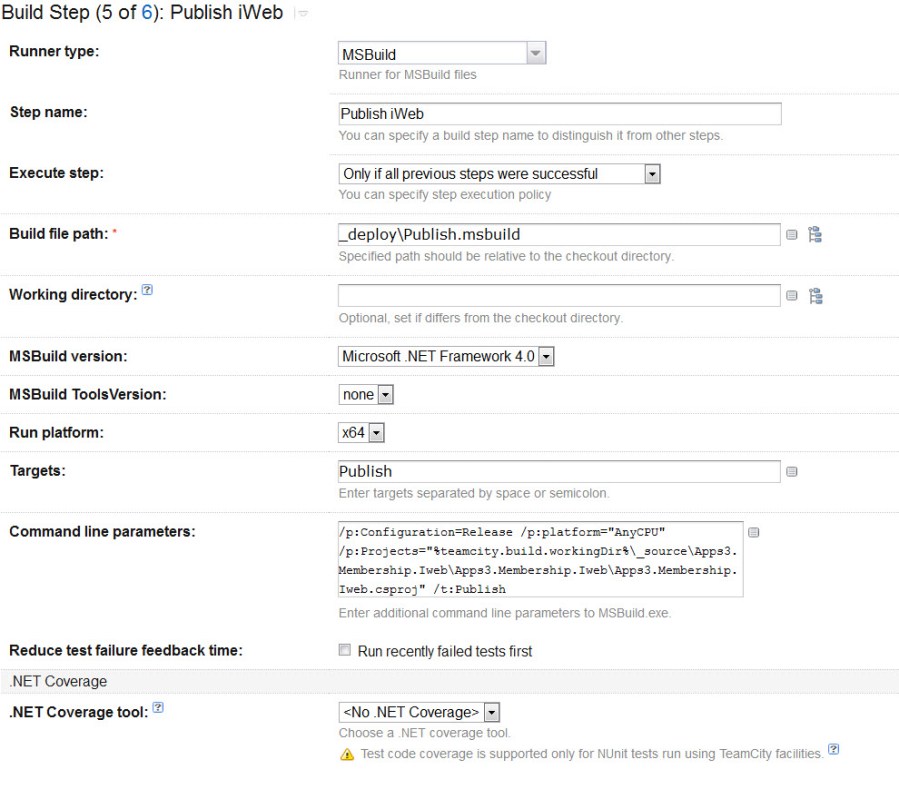
Task: Open help link after NUnit coverage warning
Action: pos(834,750)
